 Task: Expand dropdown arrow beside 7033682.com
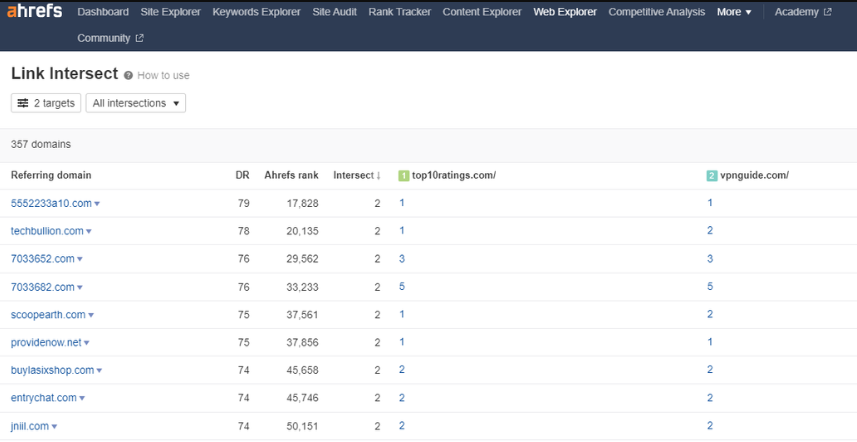(80, 287)
